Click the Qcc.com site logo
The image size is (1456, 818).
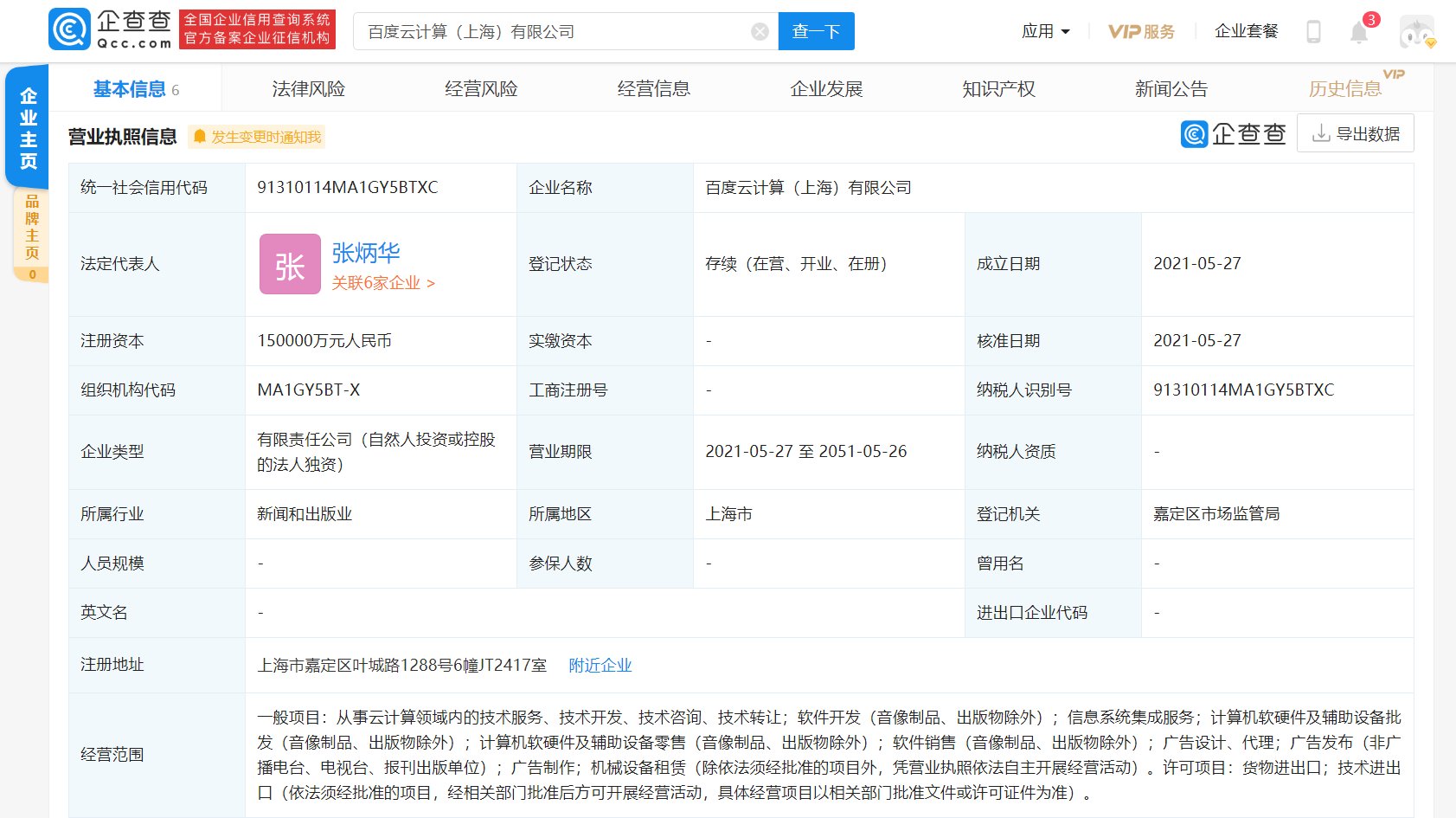pos(111,29)
